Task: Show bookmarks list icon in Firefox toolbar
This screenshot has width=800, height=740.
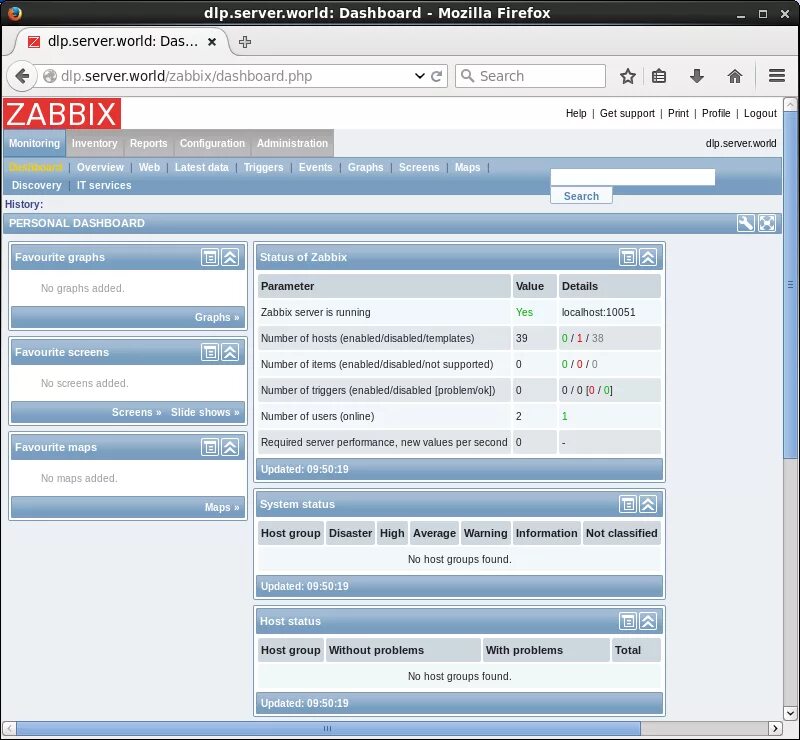Action: pos(659,76)
